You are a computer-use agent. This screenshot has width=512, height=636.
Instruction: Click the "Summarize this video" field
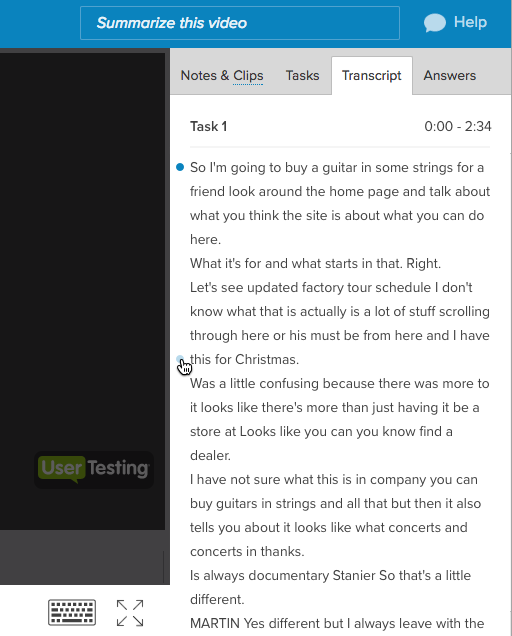(x=240, y=23)
